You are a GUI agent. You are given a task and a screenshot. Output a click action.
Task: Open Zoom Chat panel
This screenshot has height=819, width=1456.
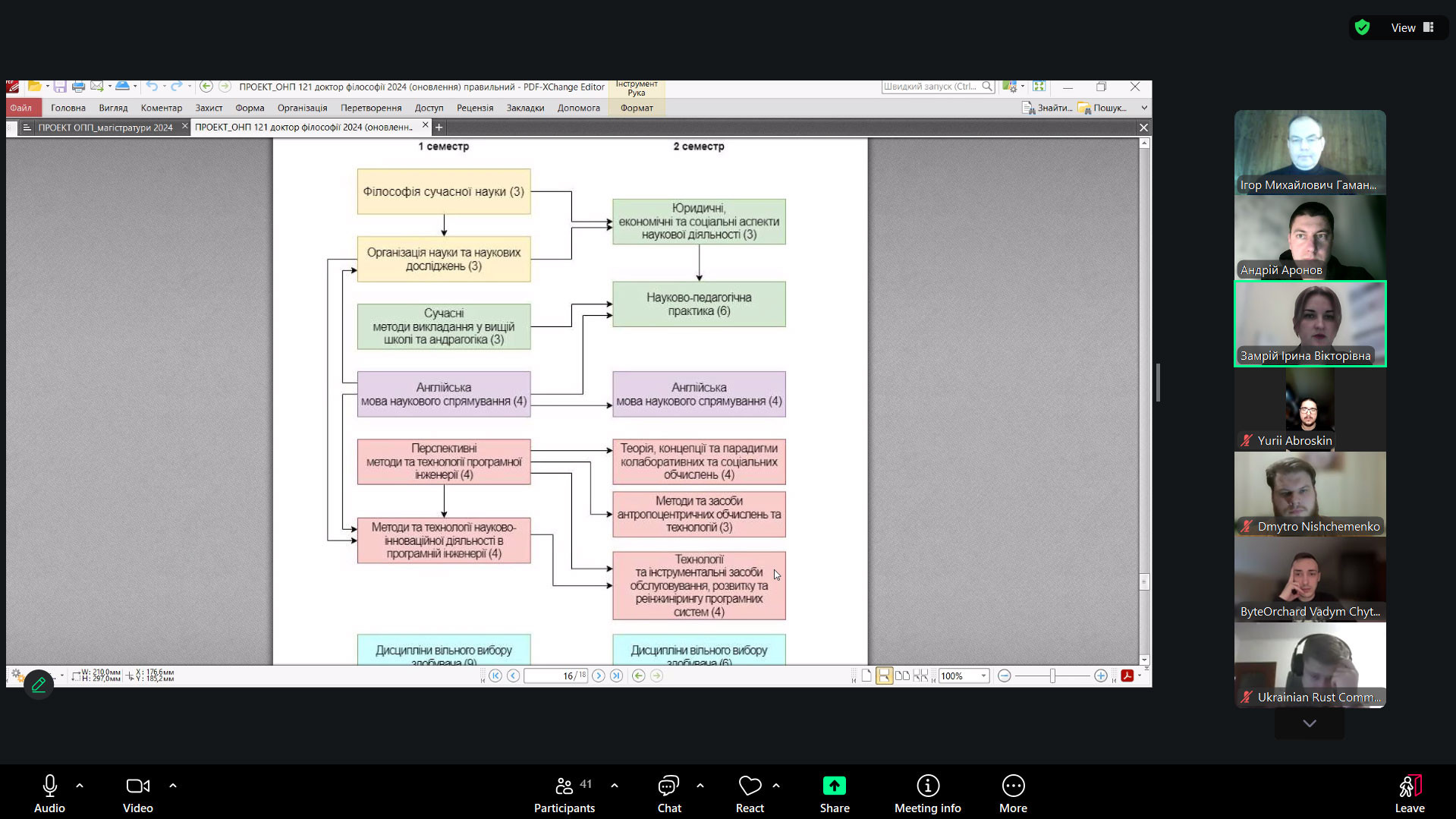tap(668, 793)
